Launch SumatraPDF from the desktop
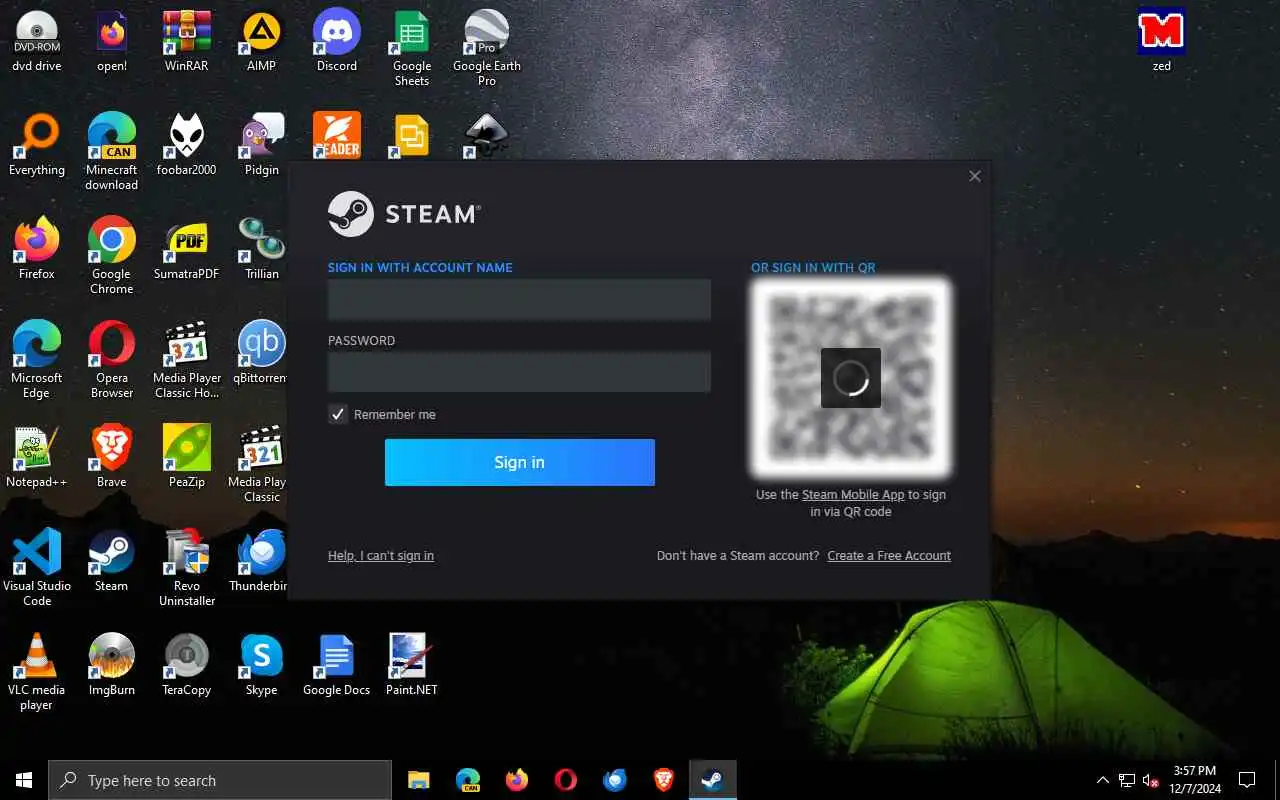Viewport: 1280px width, 800px height. (x=187, y=250)
